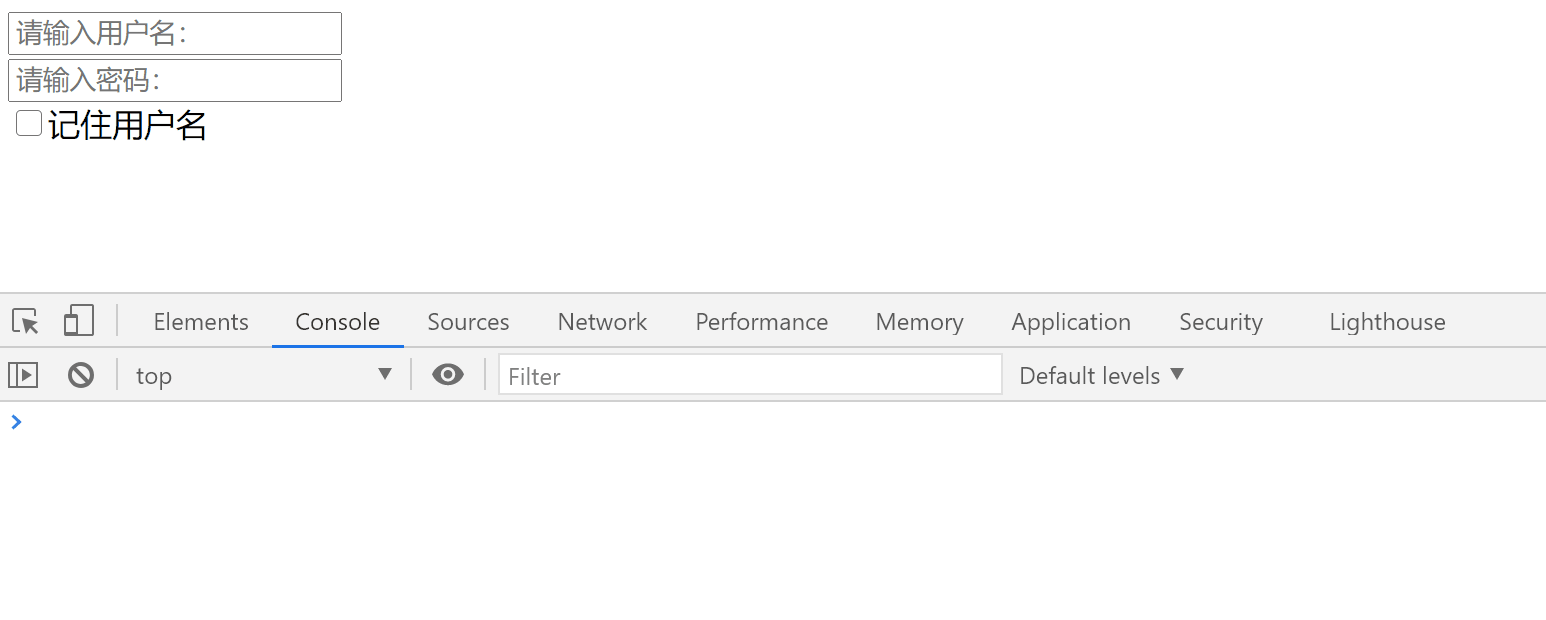Screen dimensions: 1546x620
Task: Show the console sidebar panel
Action: point(23,375)
